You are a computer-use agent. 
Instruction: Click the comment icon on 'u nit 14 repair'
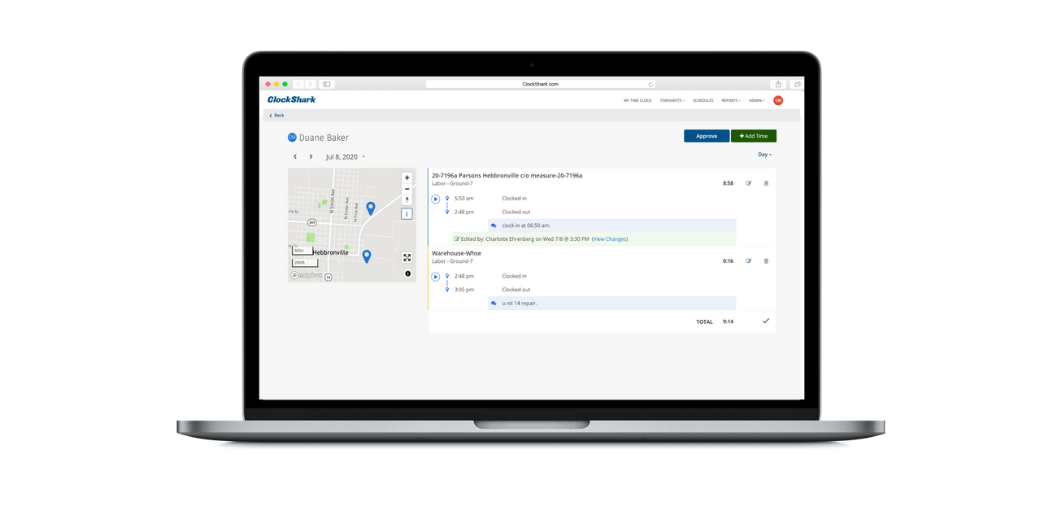494,303
